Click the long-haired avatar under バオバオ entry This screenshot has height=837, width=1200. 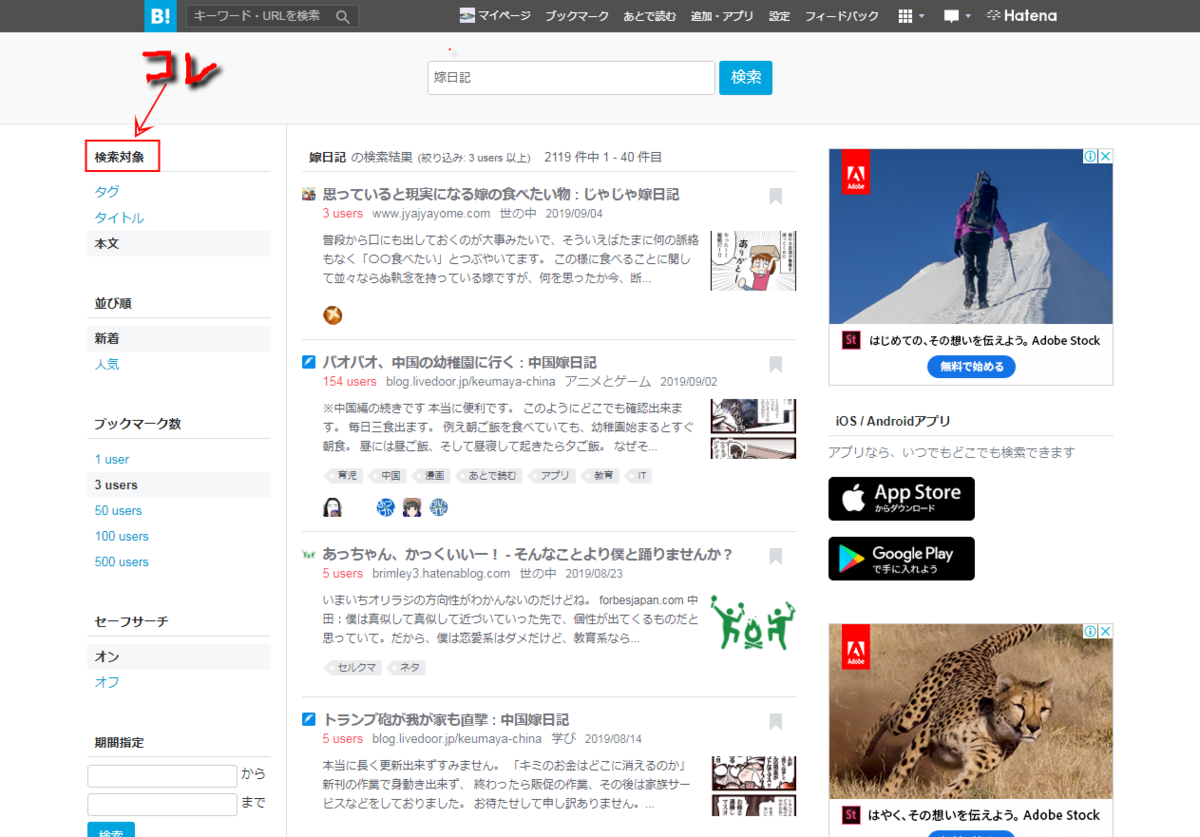tap(333, 508)
